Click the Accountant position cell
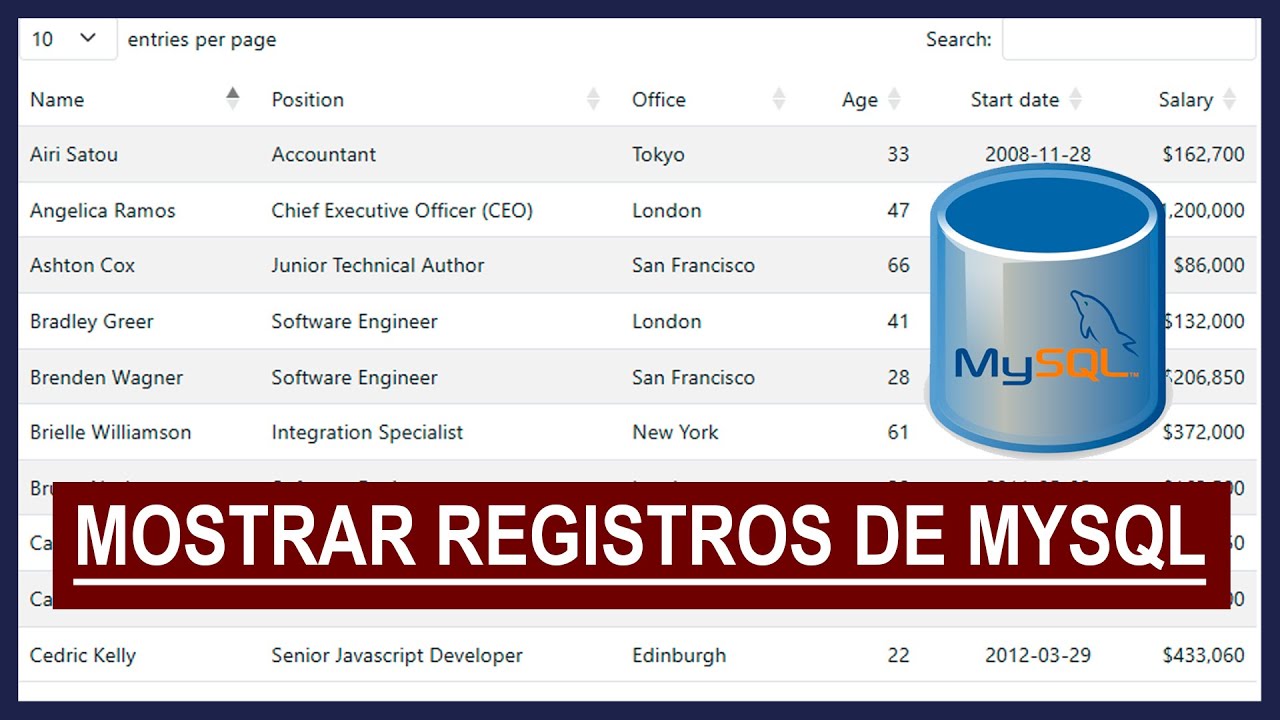Screen dimensions: 1280x720 (324, 154)
